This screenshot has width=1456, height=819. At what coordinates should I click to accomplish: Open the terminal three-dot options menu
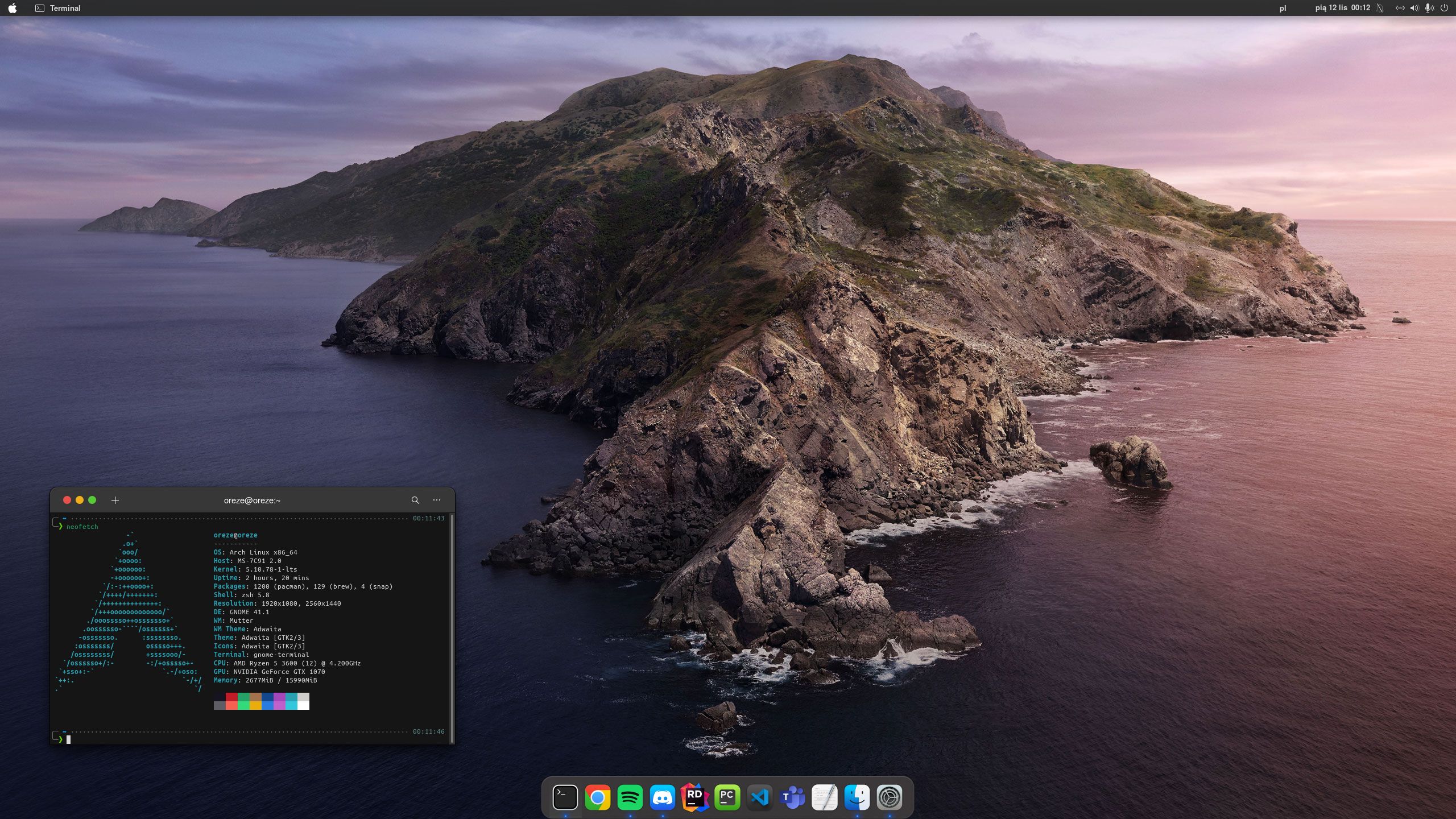(437, 500)
